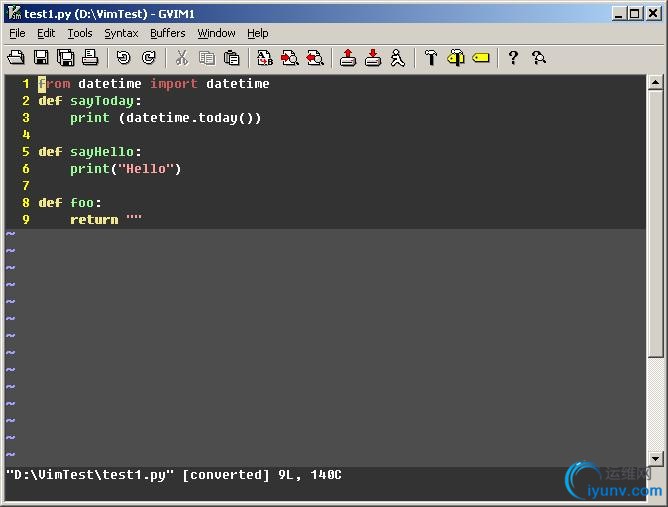This screenshot has height=507, width=668.
Task: Click the Print toolbar icon
Action: [90, 58]
